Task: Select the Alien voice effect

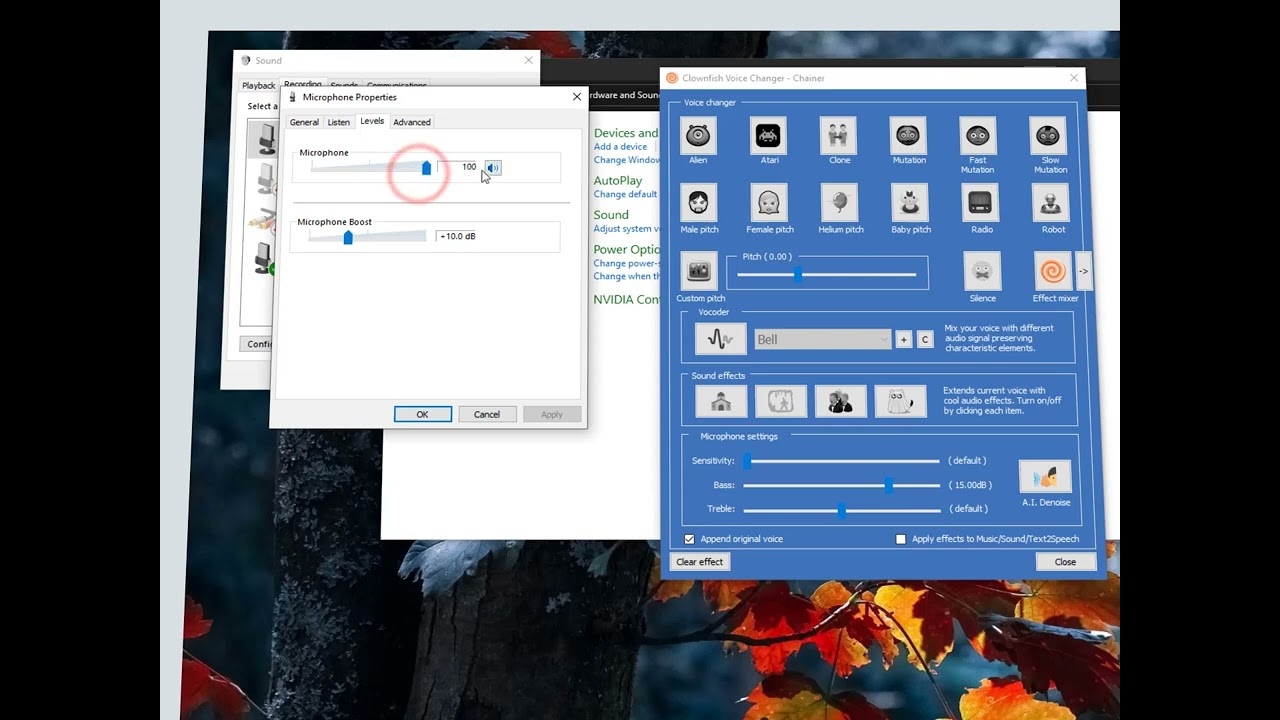Action: (x=698, y=135)
